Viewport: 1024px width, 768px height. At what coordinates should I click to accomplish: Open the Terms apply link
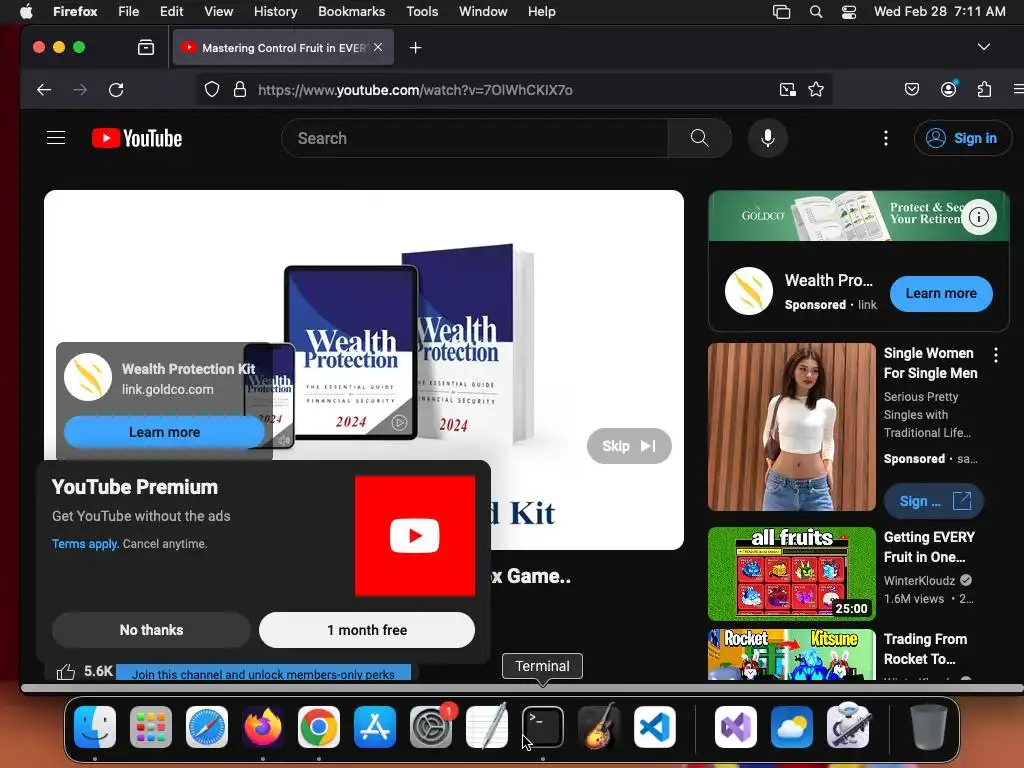(85, 543)
